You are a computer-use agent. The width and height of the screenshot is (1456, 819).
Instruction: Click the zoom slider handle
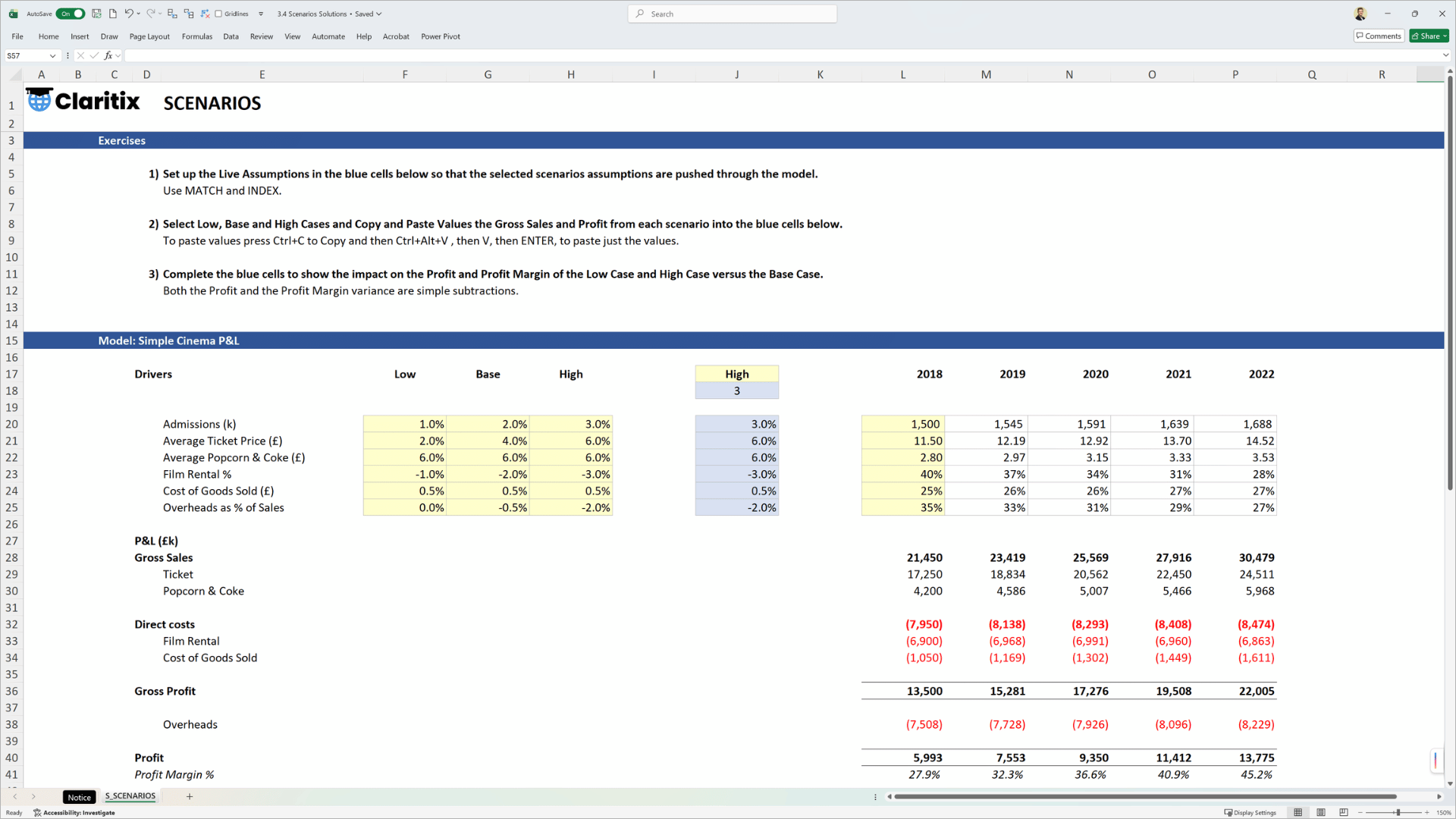(1398, 812)
